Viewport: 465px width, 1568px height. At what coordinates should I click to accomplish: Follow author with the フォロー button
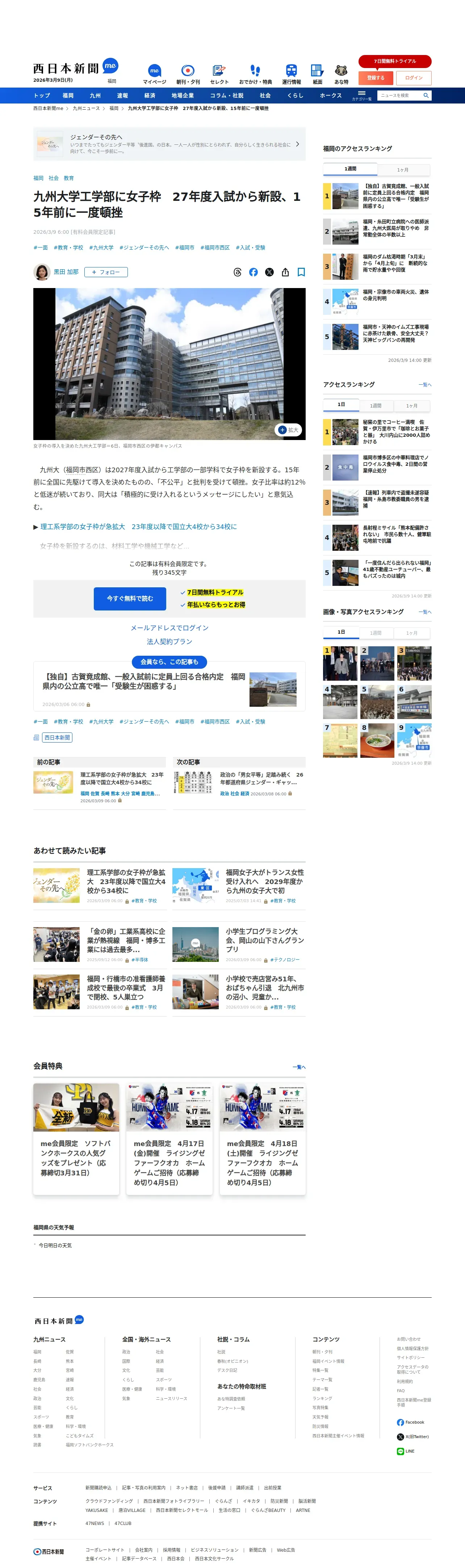click(106, 272)
